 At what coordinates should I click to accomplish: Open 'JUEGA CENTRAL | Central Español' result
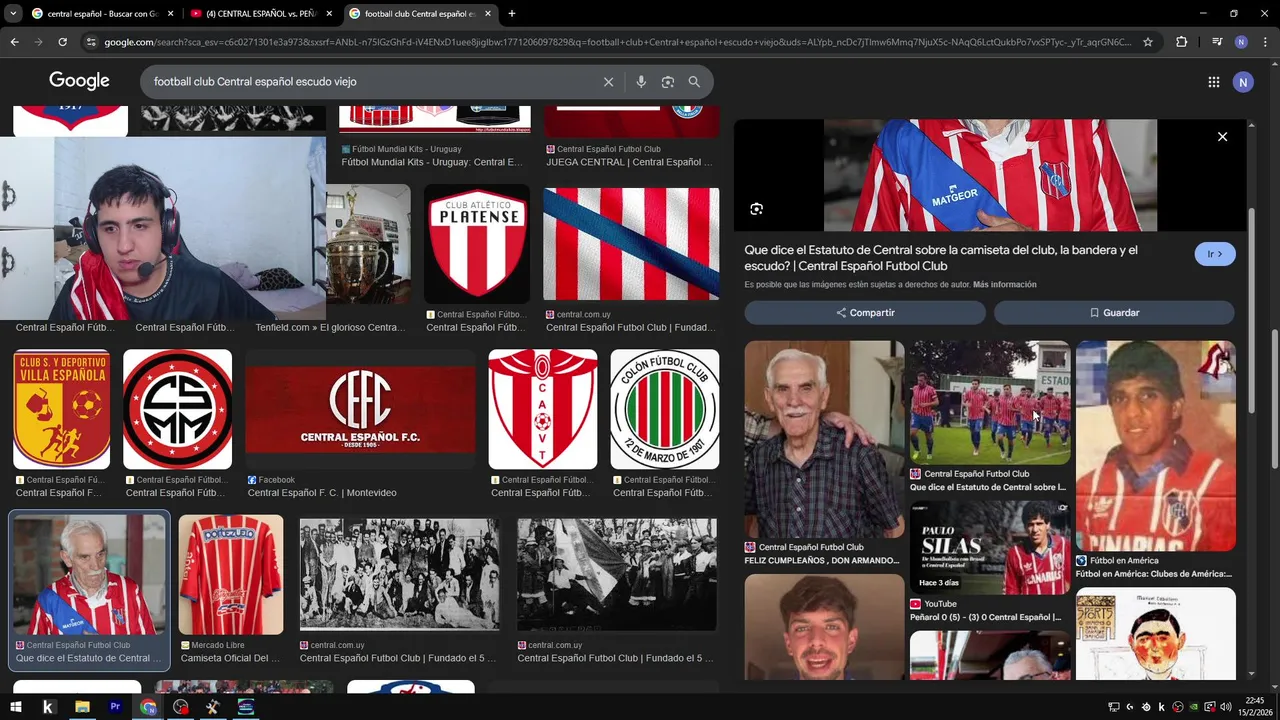(x=629, y=162)
